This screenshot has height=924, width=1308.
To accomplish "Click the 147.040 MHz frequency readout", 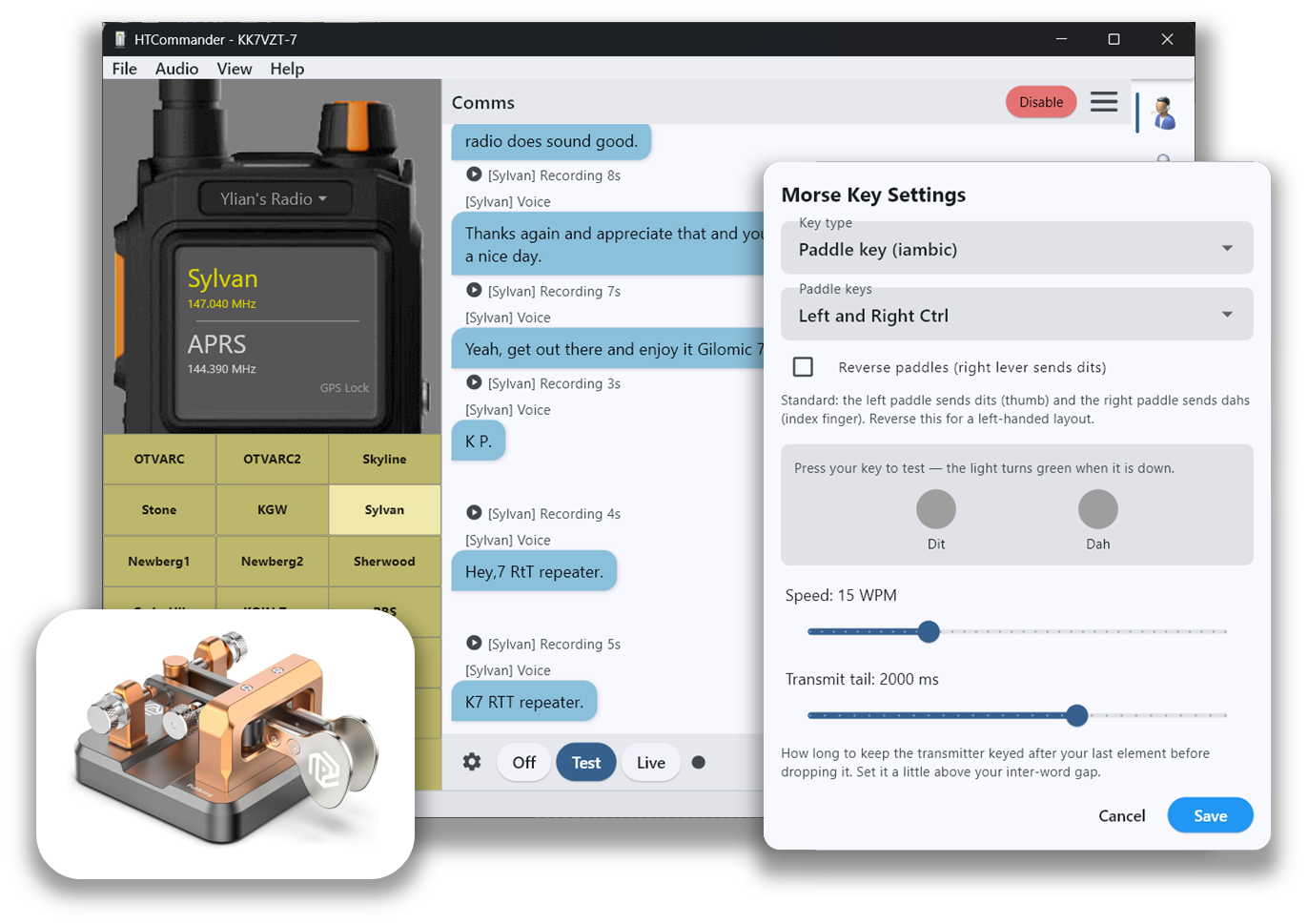I will pos(222,304).
